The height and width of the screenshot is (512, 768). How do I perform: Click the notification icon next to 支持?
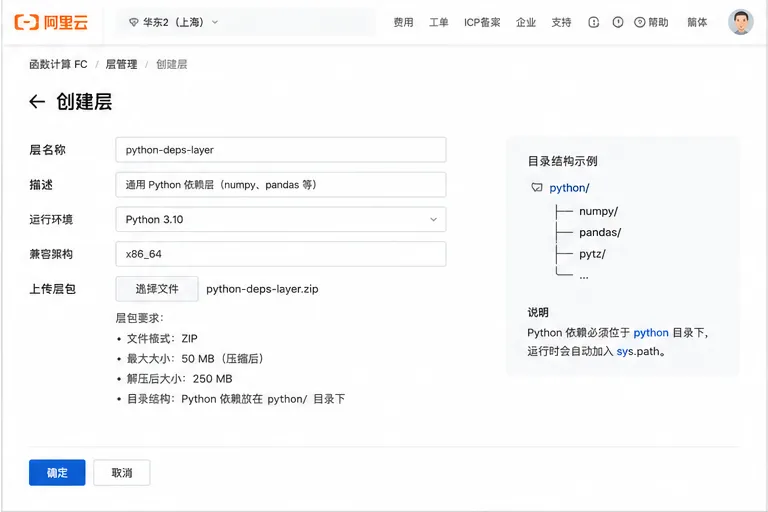594,22
